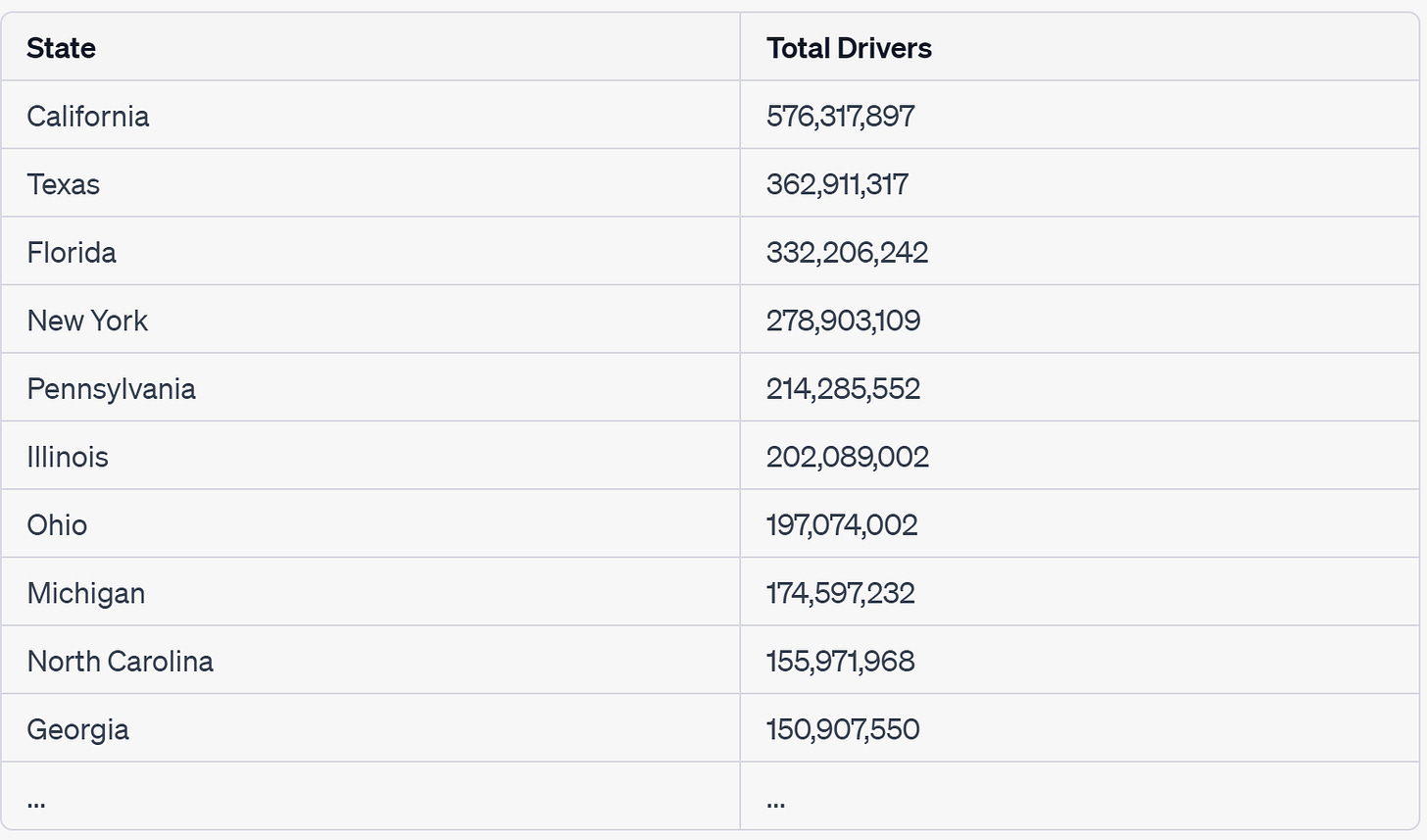Click the ellipsis in the State column

coord(36,804)
